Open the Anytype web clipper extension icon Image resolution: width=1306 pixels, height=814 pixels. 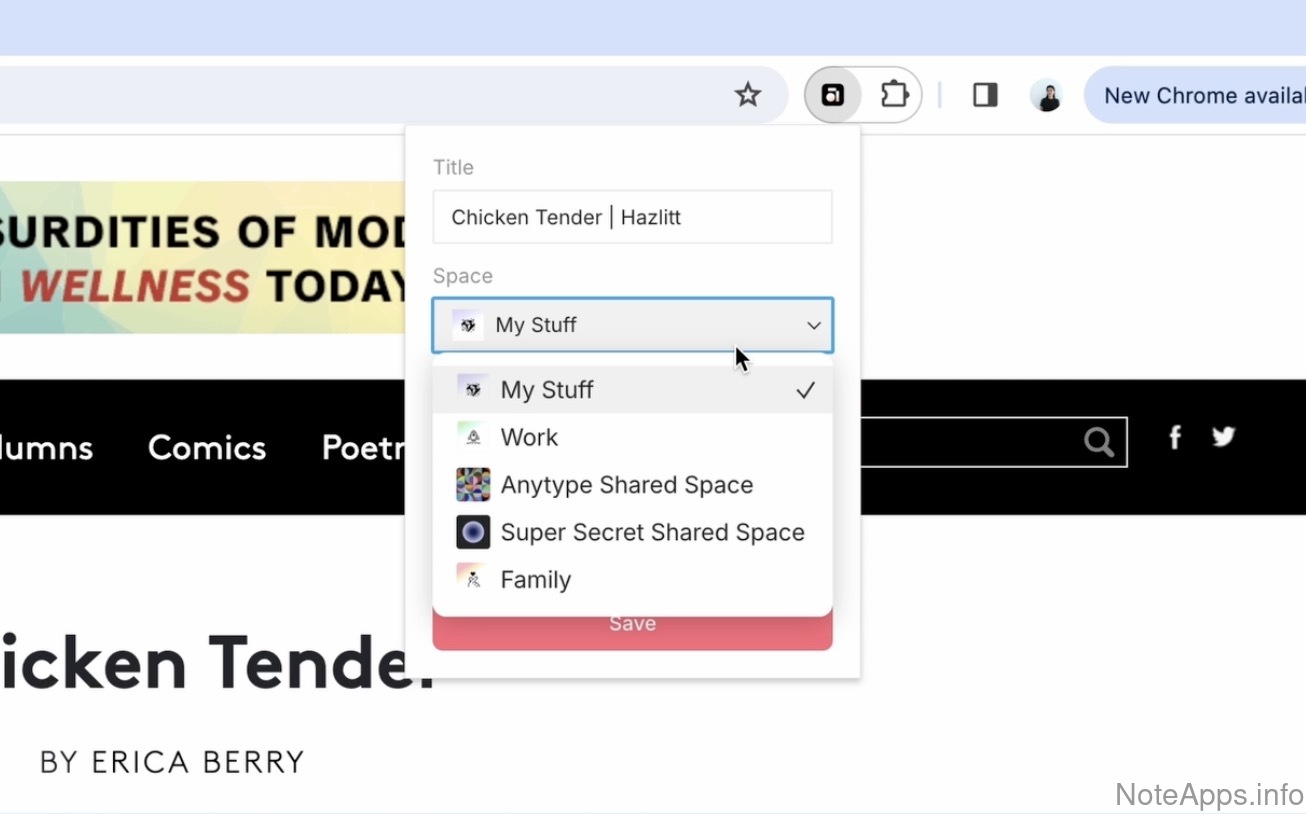point(832,95)
